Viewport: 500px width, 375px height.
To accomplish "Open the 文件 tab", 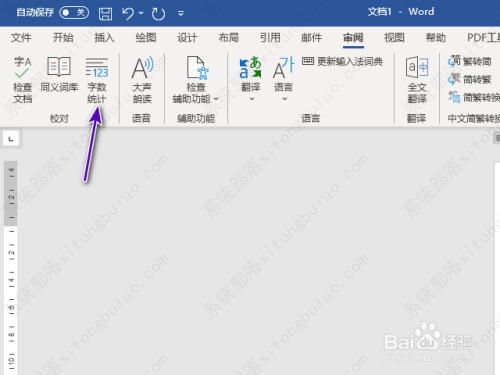I will click(21, 38).
